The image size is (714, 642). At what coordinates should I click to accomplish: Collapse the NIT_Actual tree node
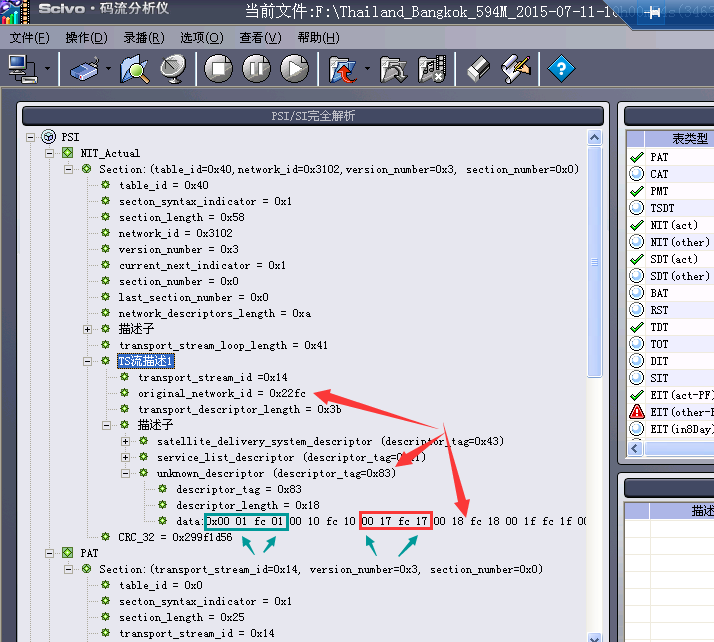click(49, 153)
